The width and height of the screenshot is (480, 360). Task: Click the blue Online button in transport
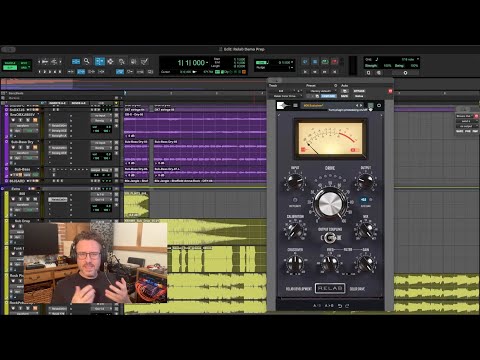tap(305, 62)
